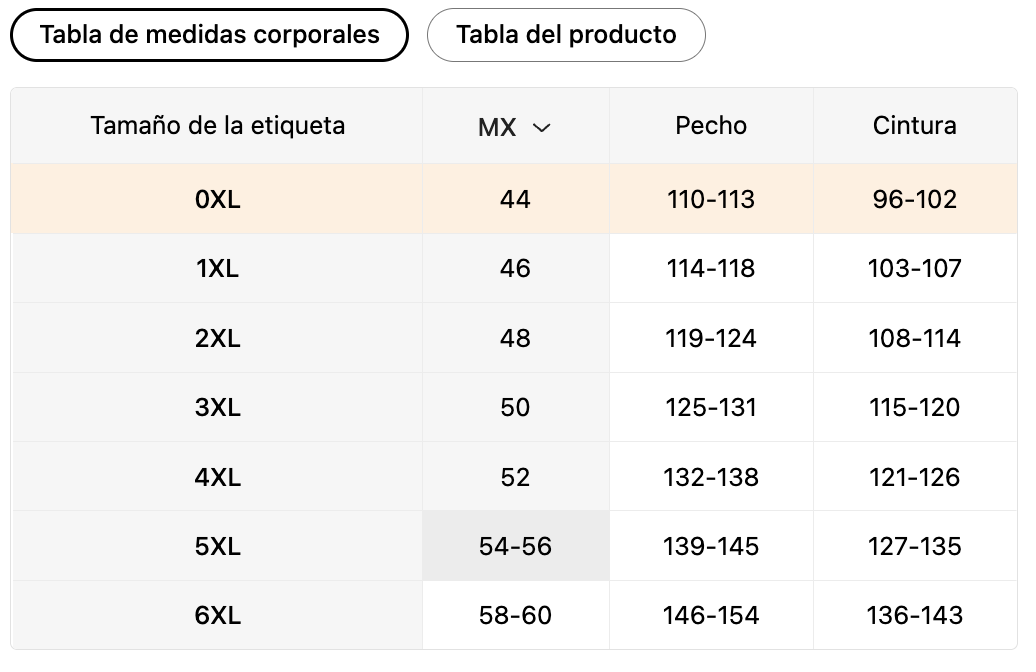Screen dimensions: 1036x672
Task: Switch to Tabla de medidas corporales tab
Action: click(x=209, y=35)
